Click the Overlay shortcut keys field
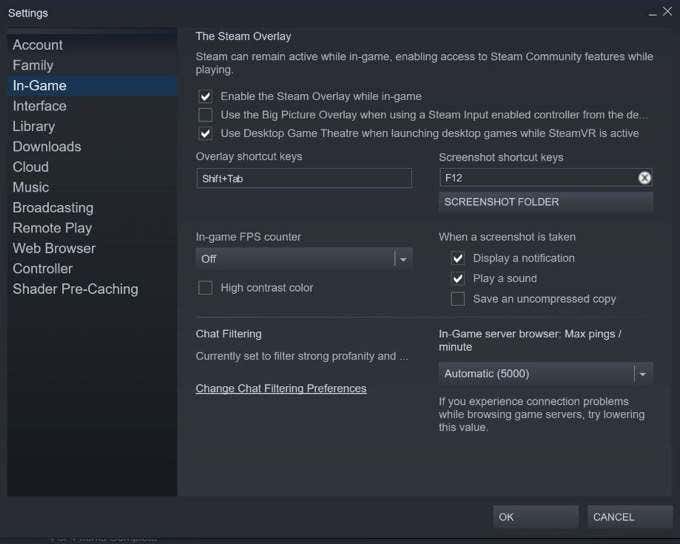680x544 pixels. (304, 178)
